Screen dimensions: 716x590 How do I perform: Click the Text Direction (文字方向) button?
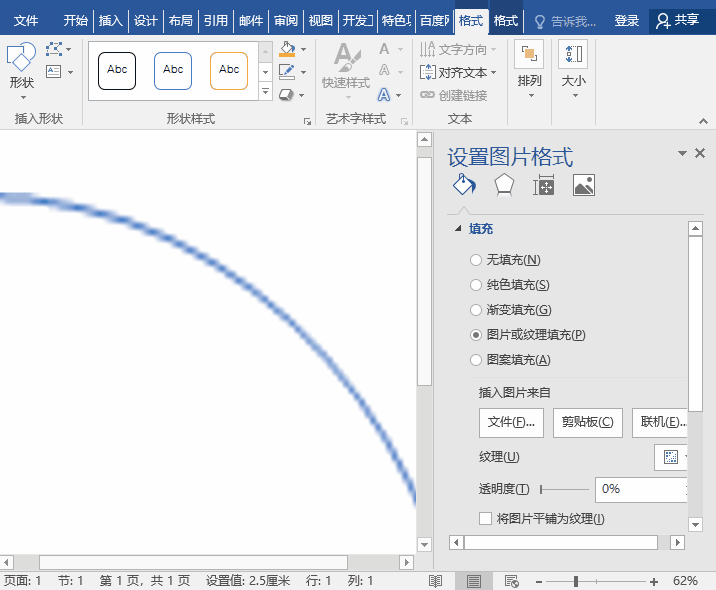[458, 49]
